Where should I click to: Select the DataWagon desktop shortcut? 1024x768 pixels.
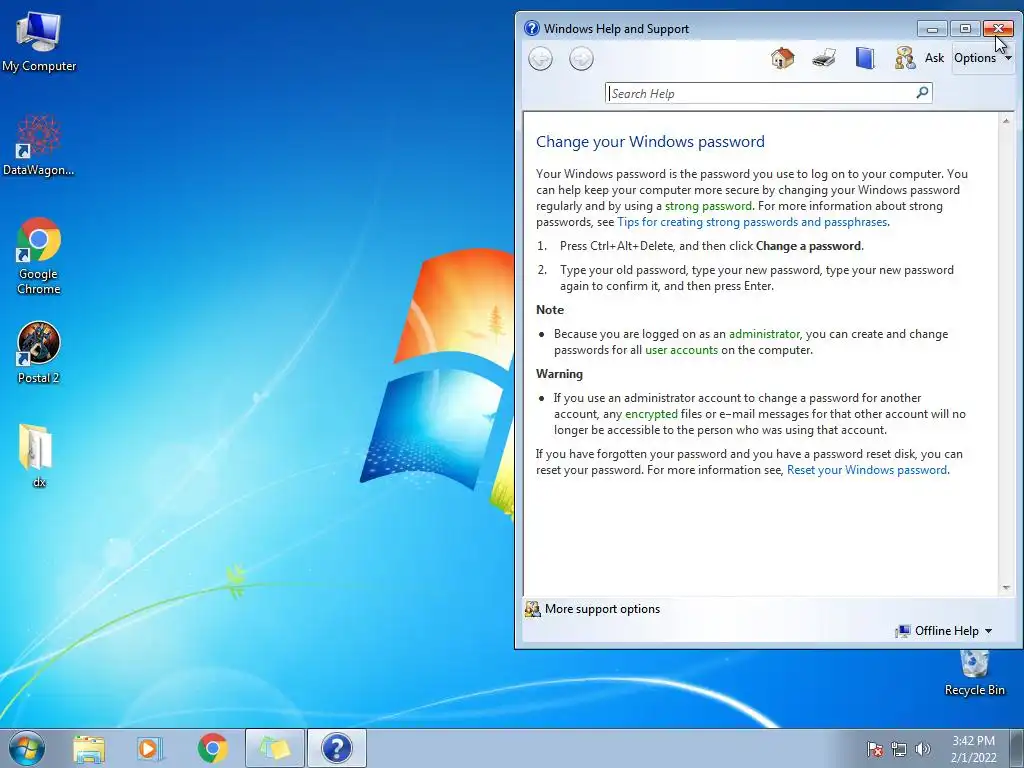pos(39,144)
